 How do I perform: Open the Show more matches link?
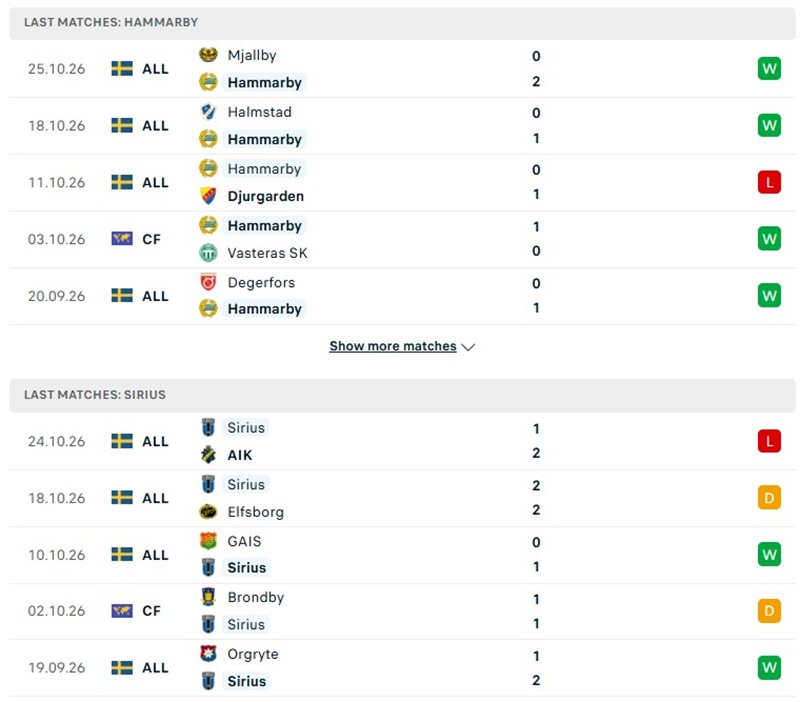[393, 346]
